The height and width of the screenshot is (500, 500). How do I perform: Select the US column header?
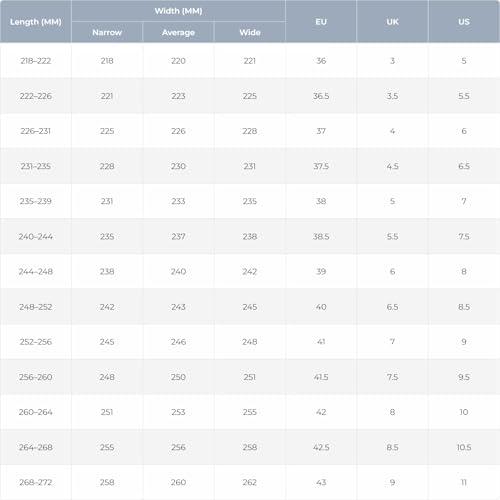click(464, 22)
